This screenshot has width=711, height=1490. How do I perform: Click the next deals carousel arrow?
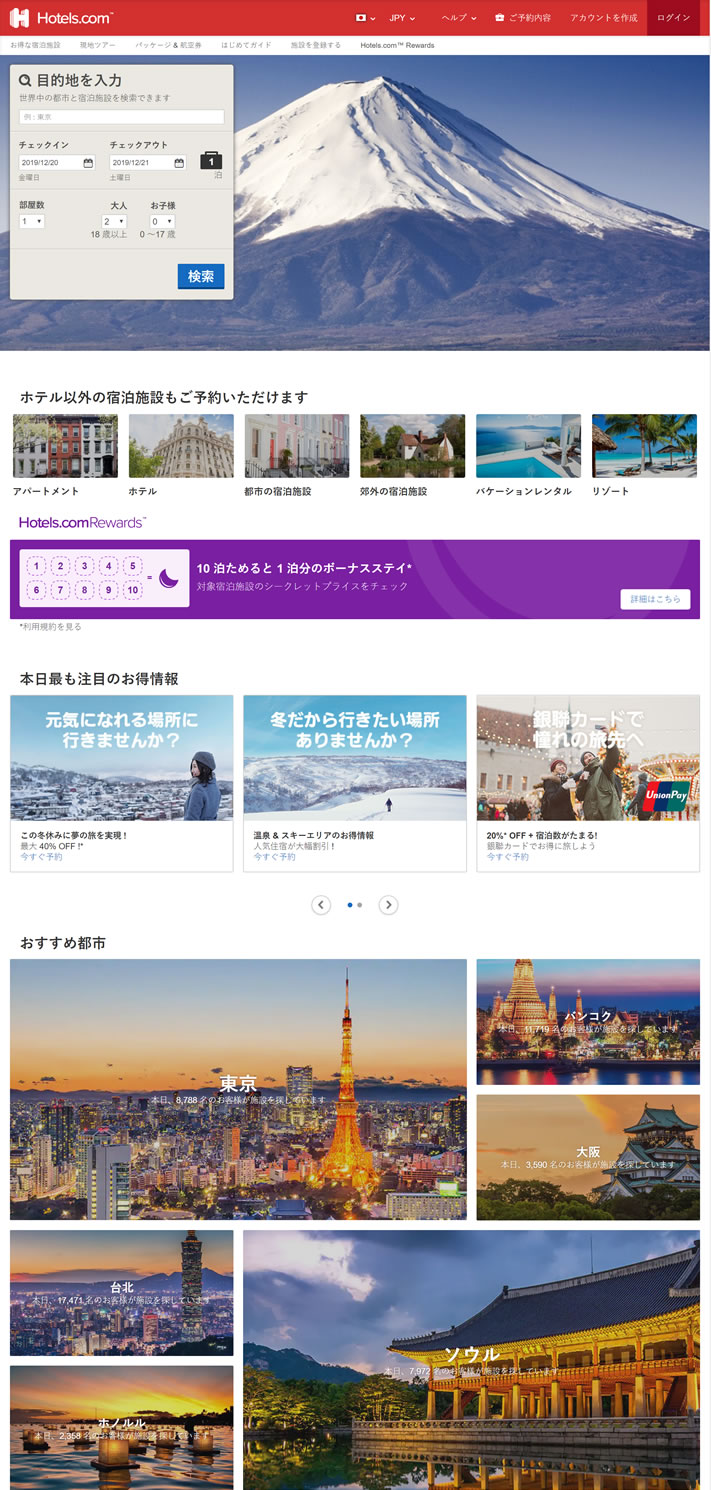(388, 905)
